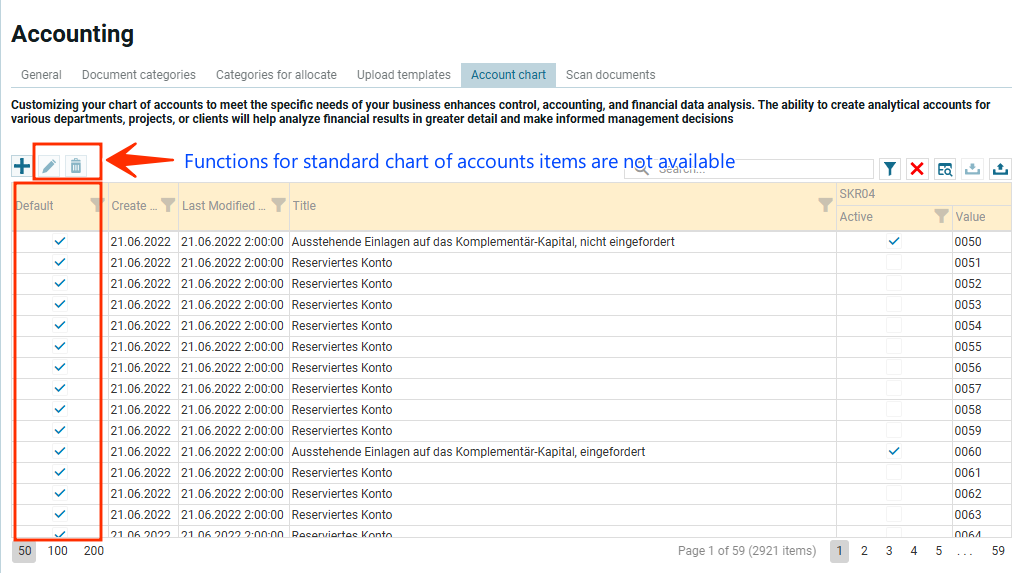
Task: Click the advanced search icon in toolbar
Action: 945,169
